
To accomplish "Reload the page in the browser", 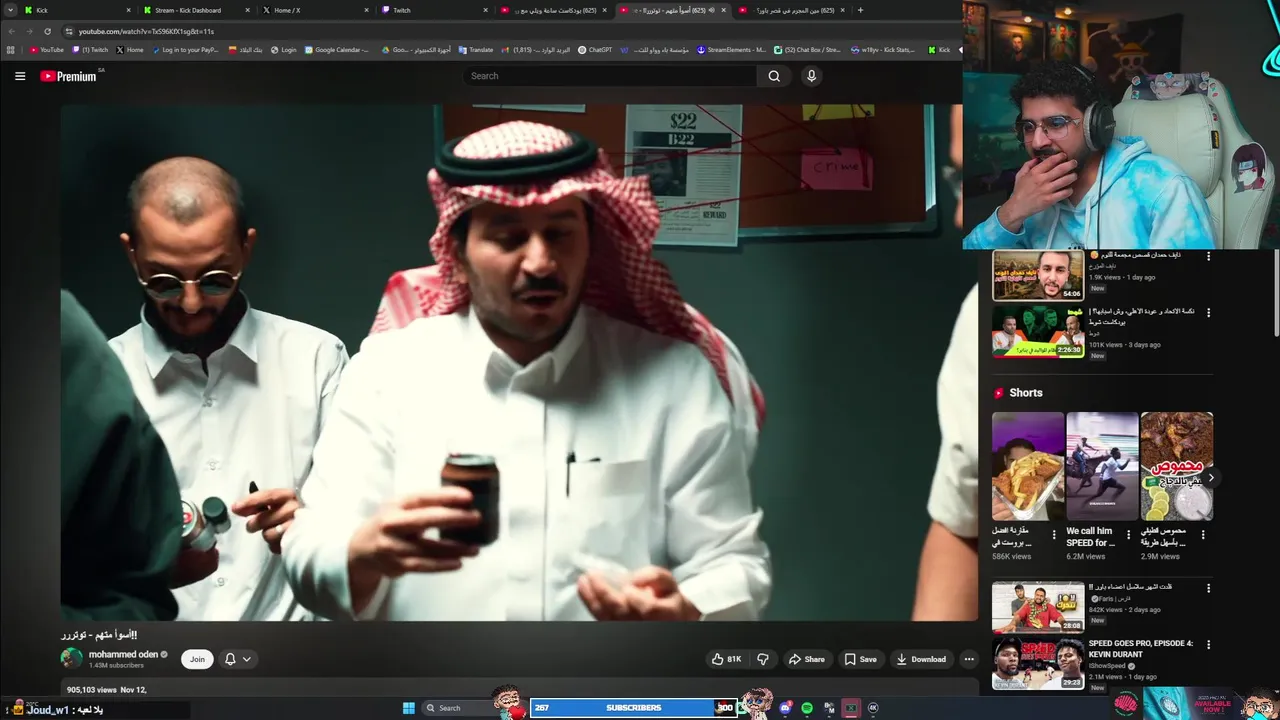I will coord(47,31).
